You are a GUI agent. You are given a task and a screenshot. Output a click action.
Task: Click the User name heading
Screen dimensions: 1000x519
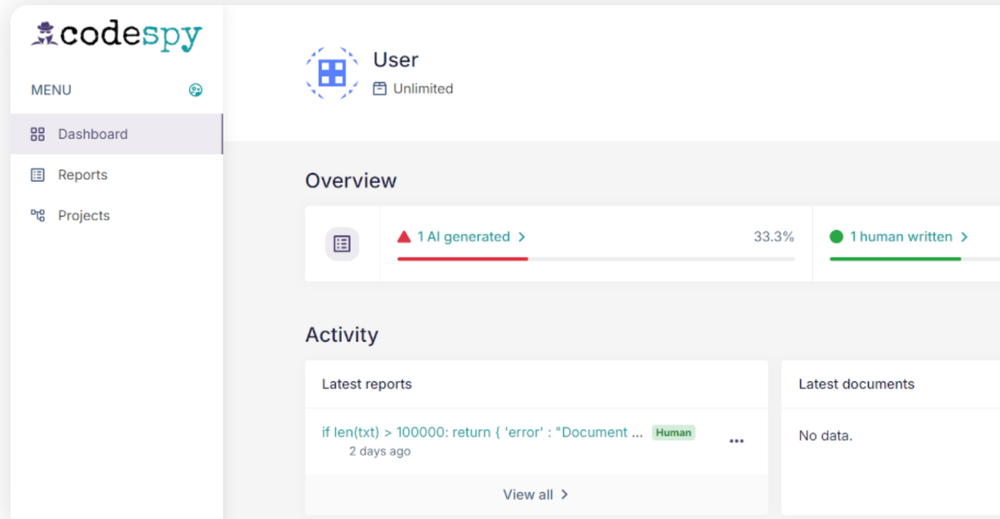[x=395, y=60]
